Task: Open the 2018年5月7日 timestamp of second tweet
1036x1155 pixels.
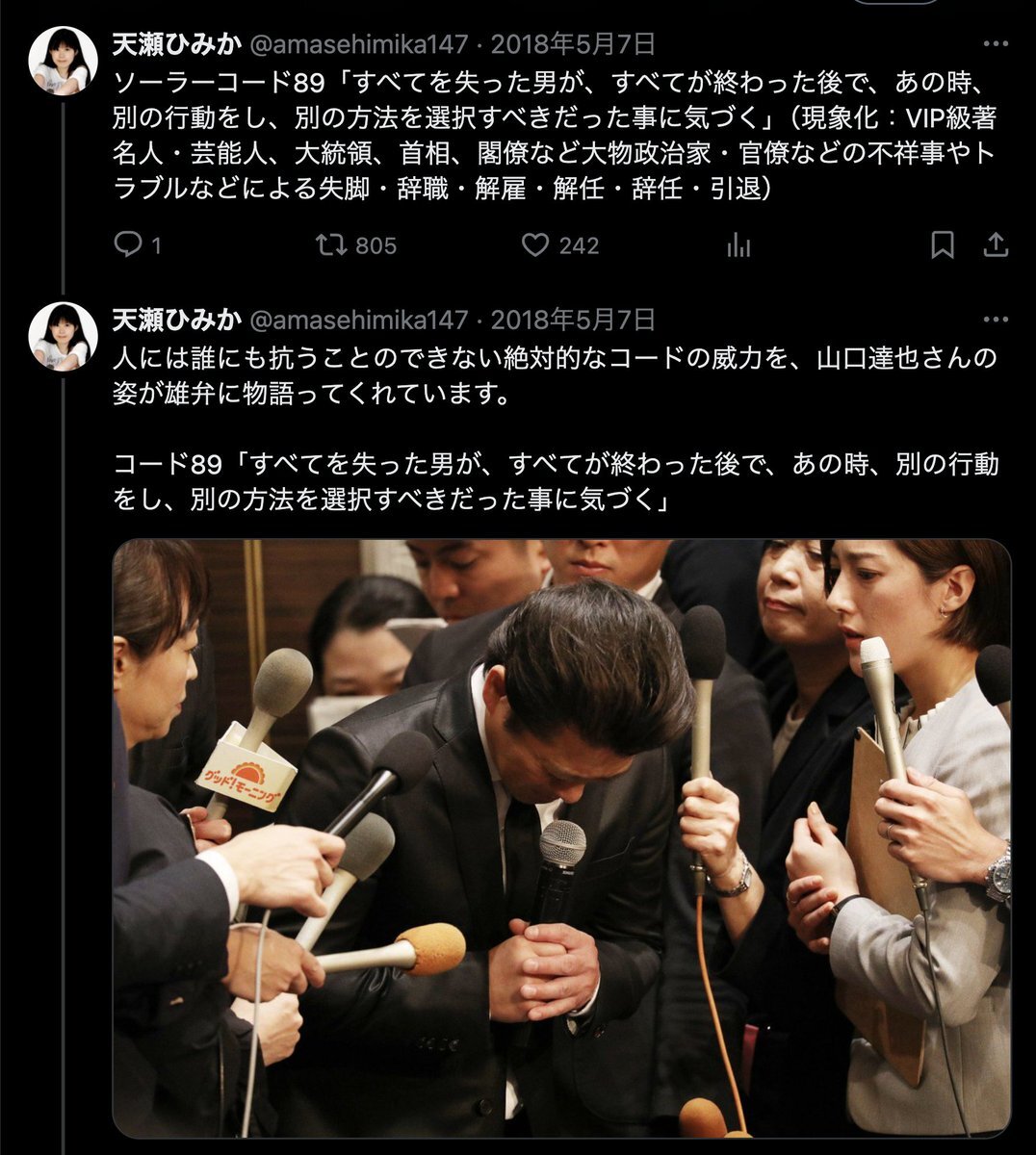Action: (574, 319)
